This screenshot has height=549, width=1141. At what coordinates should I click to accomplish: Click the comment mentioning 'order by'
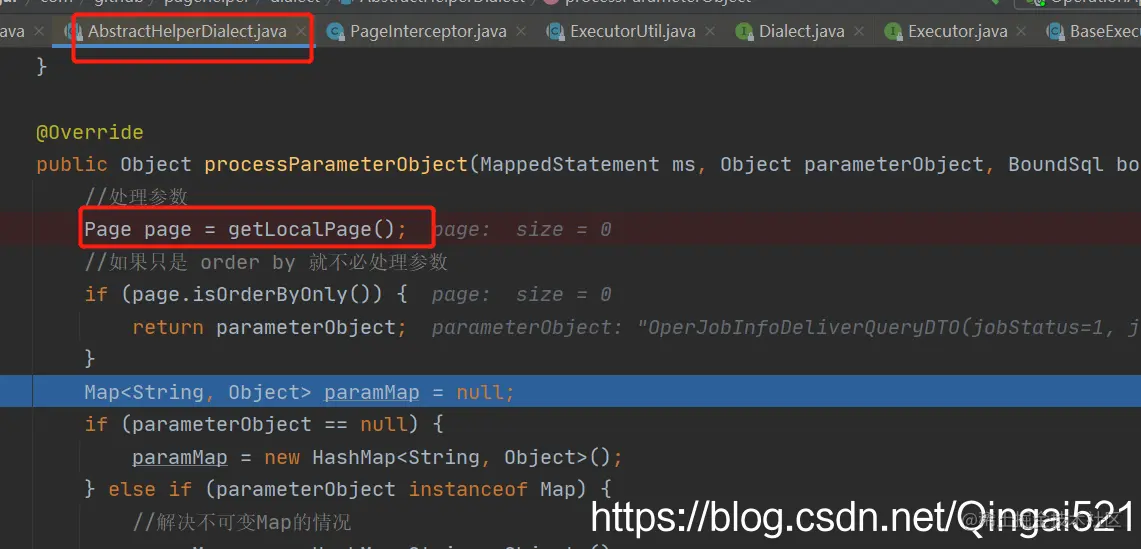pyautogui.click(x=266, y=262)
